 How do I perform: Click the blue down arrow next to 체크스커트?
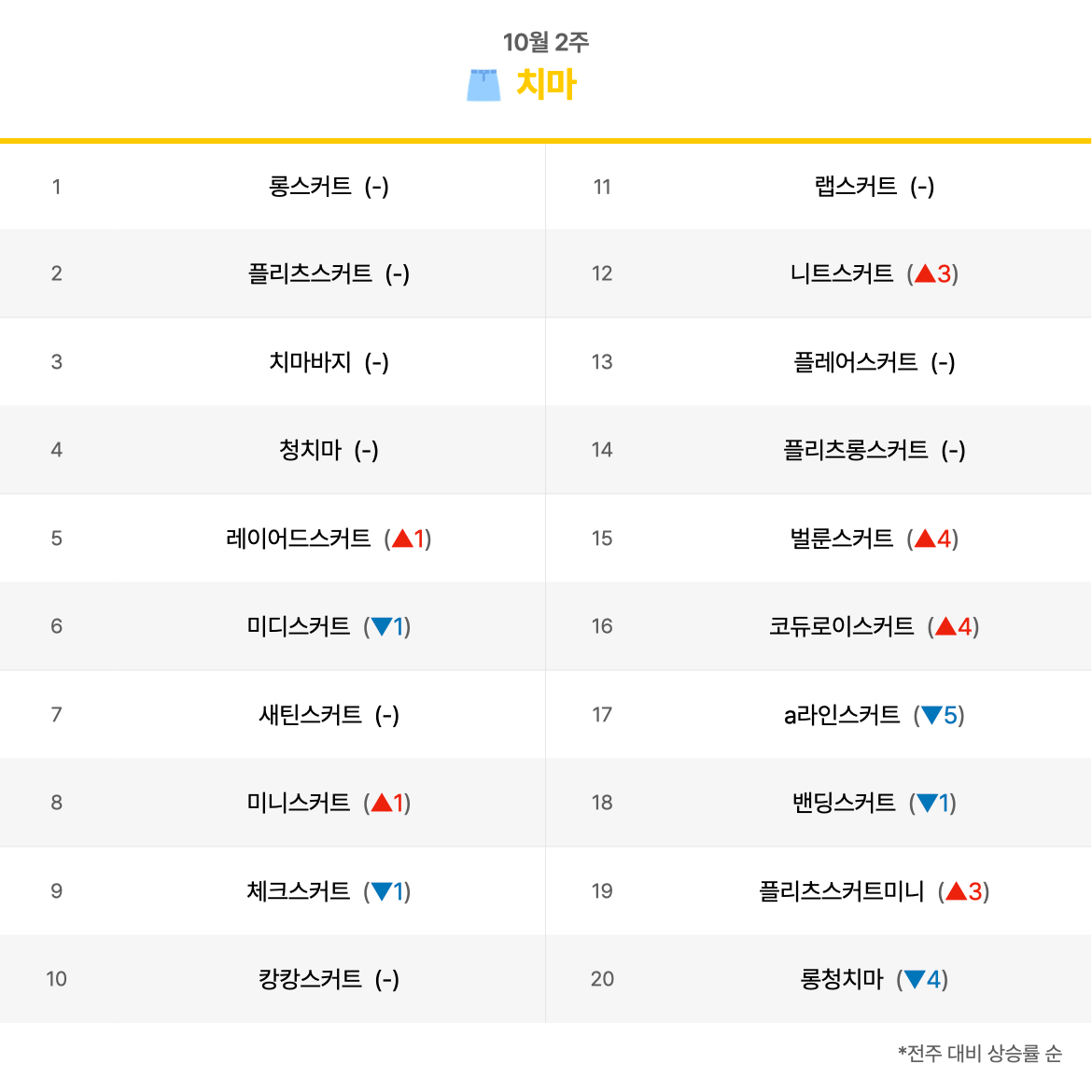click(x=381, y=891)
